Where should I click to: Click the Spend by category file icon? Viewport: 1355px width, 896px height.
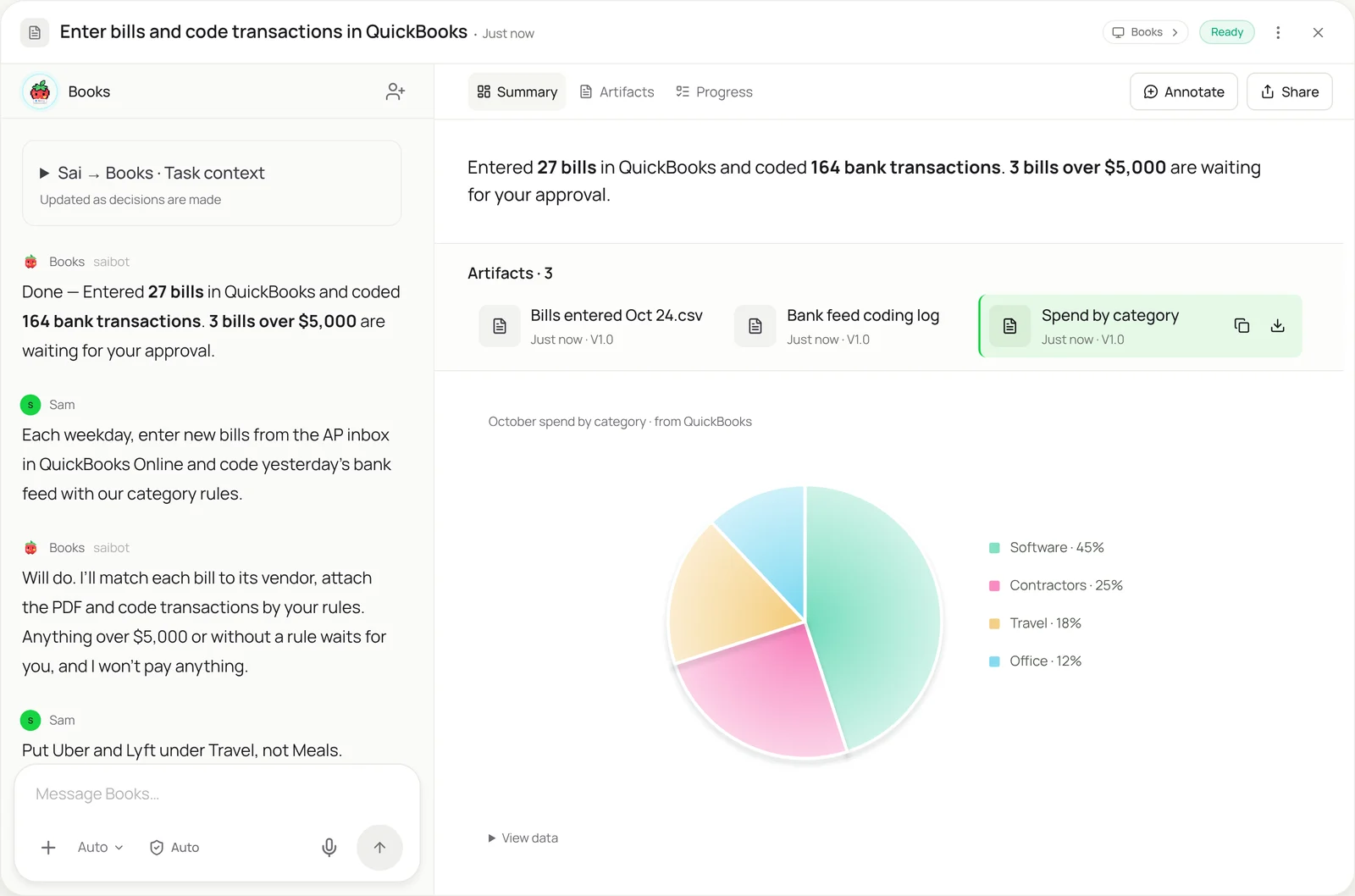click(x=1010, y=326)
